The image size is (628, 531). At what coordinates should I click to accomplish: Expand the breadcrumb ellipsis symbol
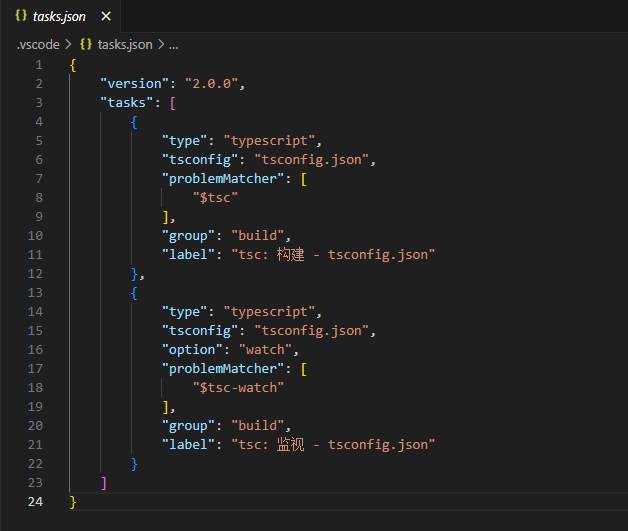pyautogui.click(x=173, y=45)
